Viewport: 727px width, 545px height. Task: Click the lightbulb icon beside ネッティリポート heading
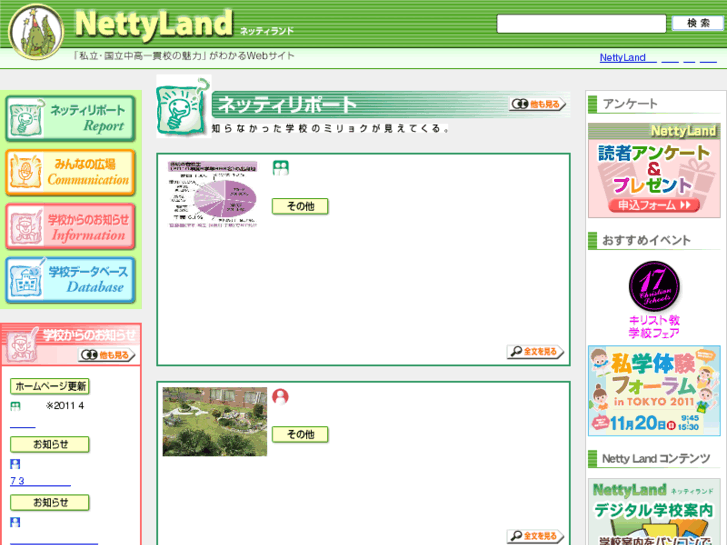tap(183, 107)
